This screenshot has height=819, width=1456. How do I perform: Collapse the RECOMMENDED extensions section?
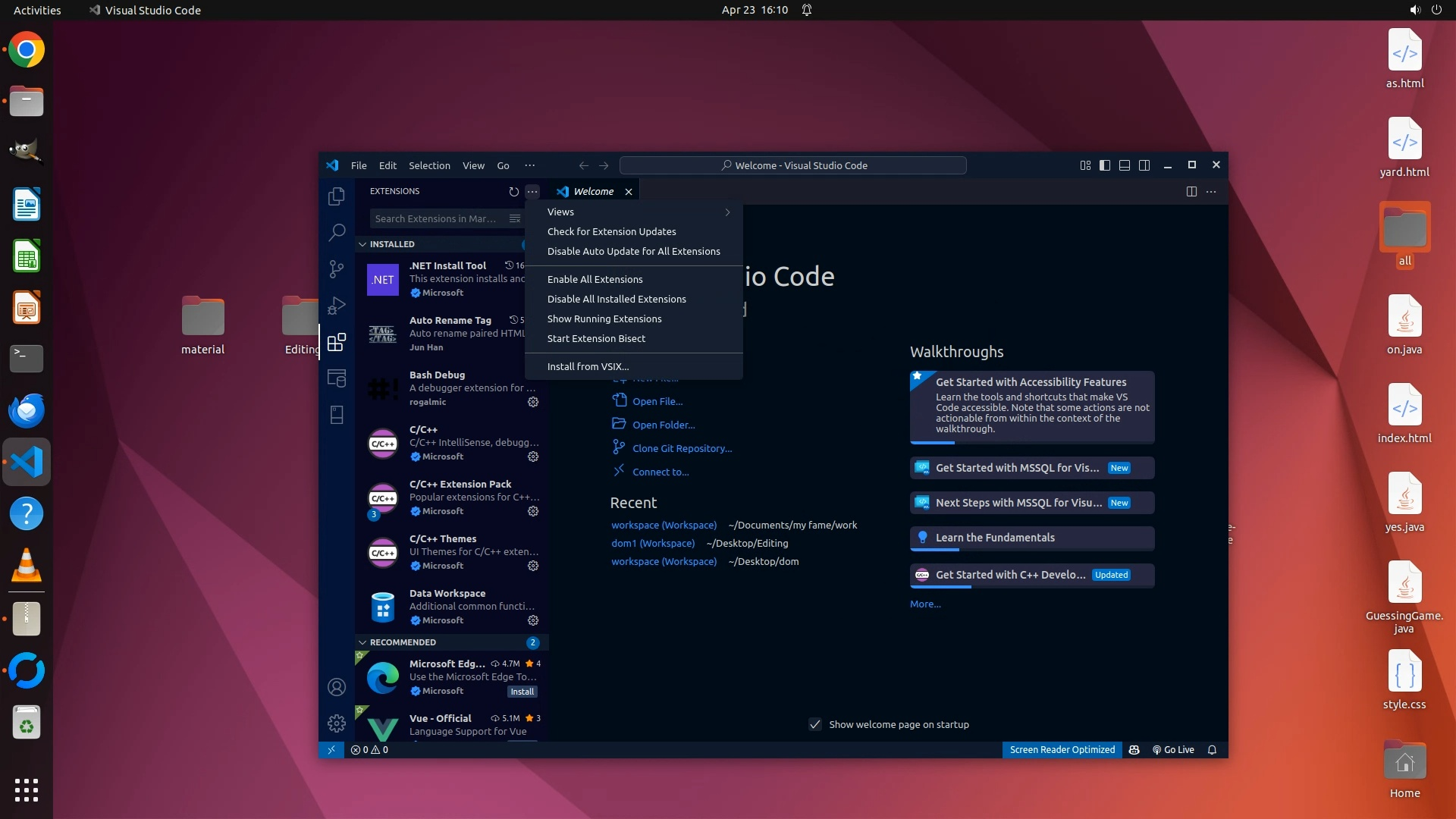pos(363,642)
